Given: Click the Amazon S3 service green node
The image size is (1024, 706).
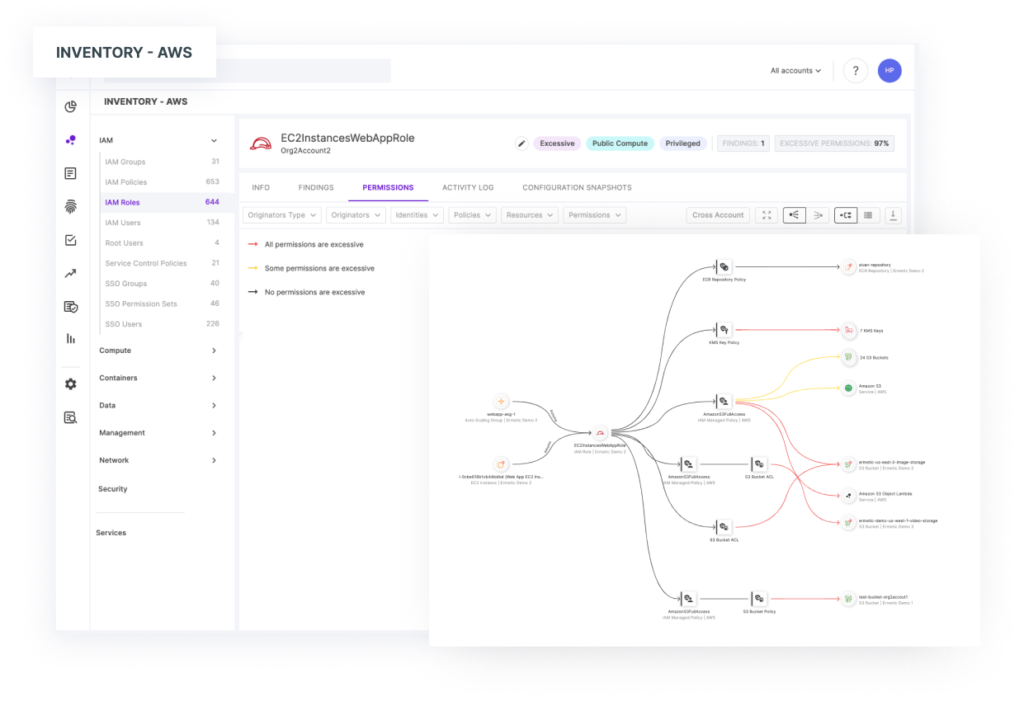Looking at the screenshot, I should [848, 388].
